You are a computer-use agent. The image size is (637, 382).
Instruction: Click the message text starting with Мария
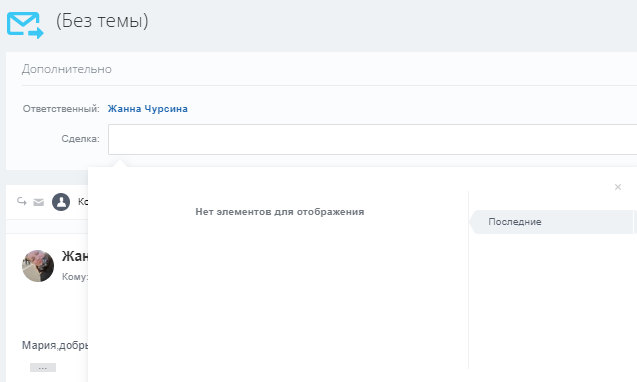55,345
